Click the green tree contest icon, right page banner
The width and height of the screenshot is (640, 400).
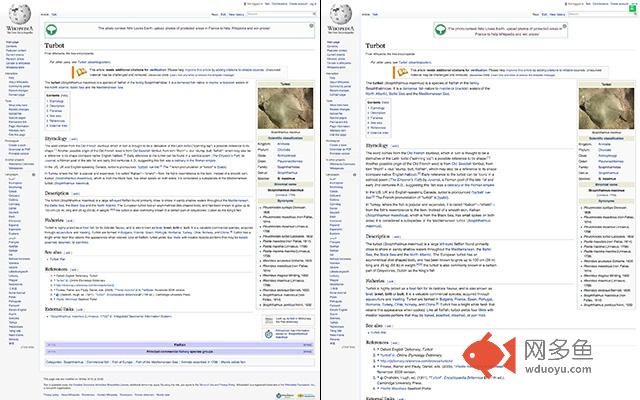pos(440,30)
